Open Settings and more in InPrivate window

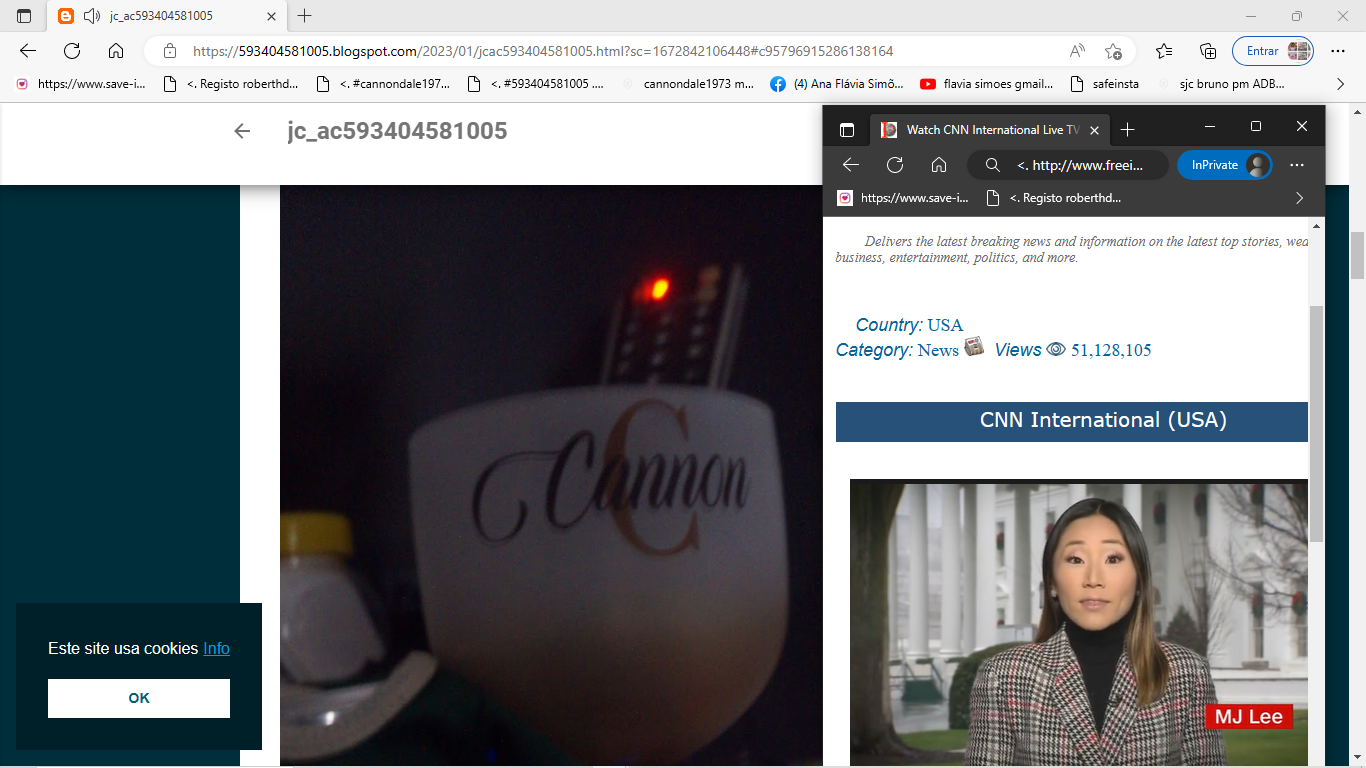click(x=1297, y=165)
